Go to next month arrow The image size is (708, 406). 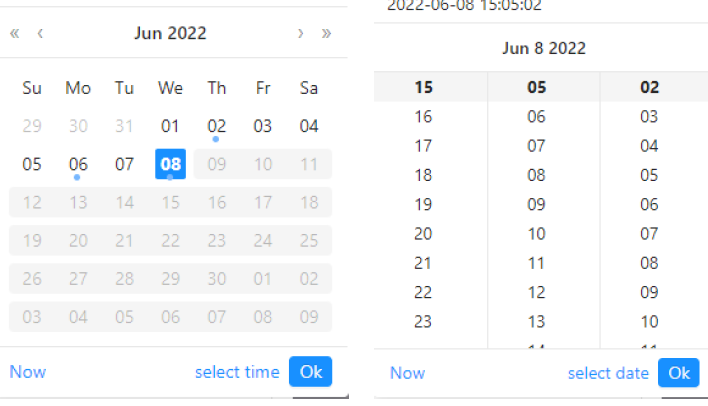tap(300, 33)
